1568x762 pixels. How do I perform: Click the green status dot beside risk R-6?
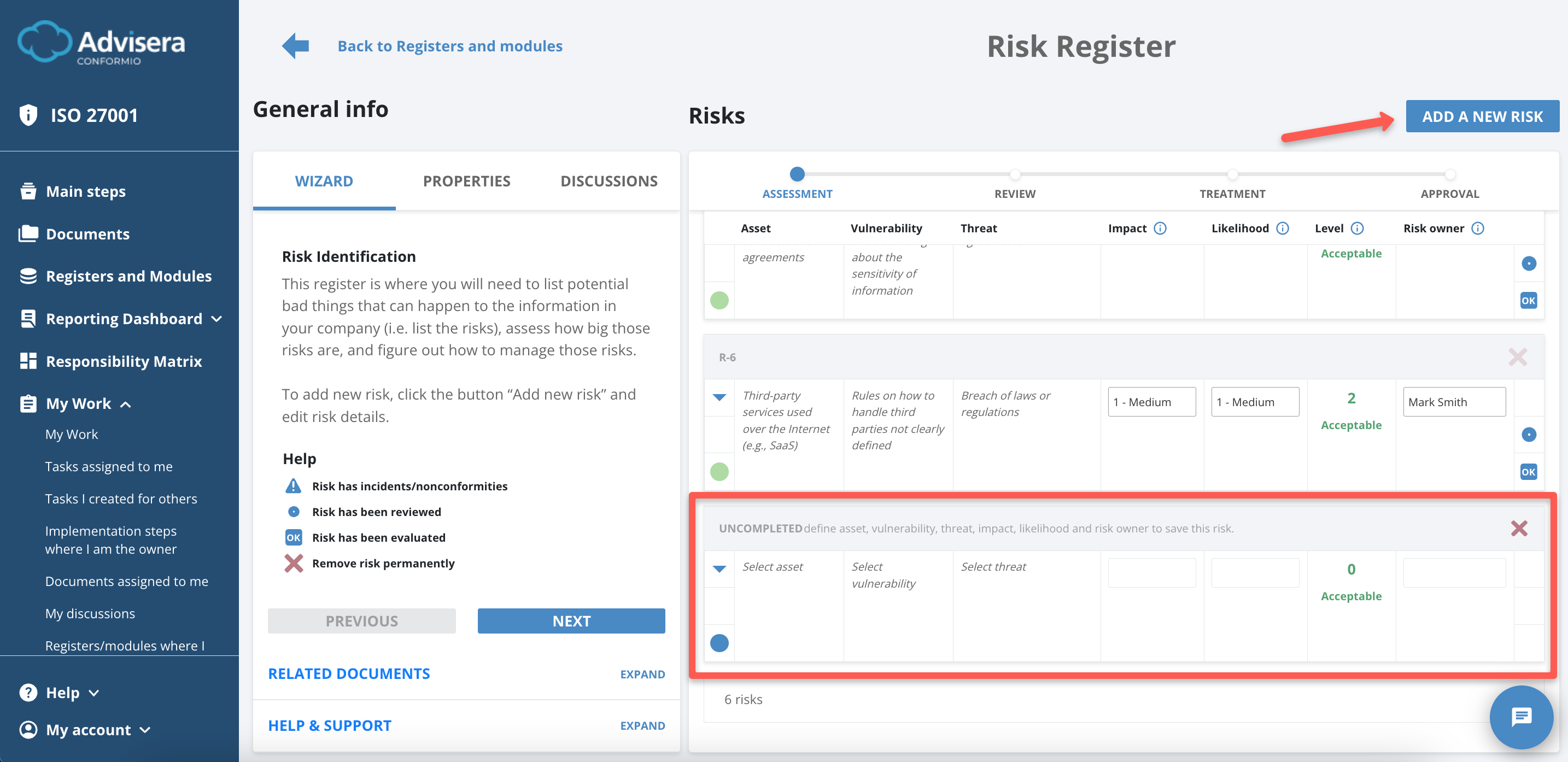719,471
